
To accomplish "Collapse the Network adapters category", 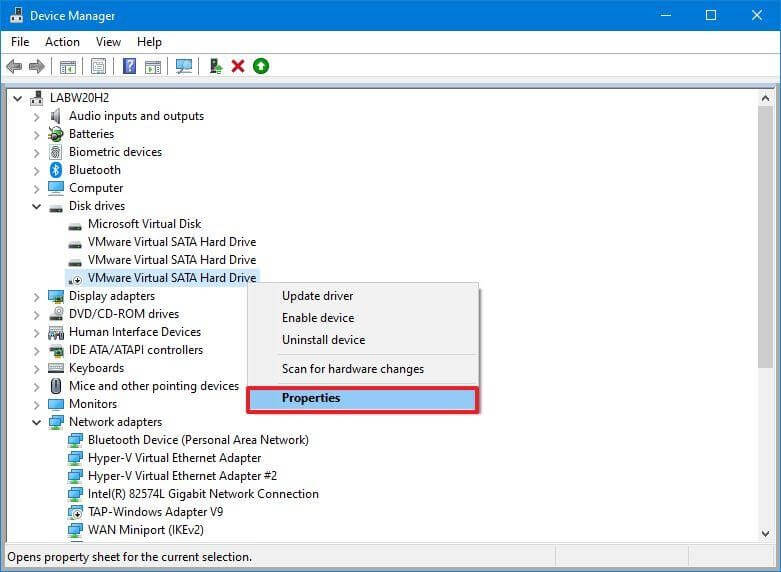I will tap(37, 422).
